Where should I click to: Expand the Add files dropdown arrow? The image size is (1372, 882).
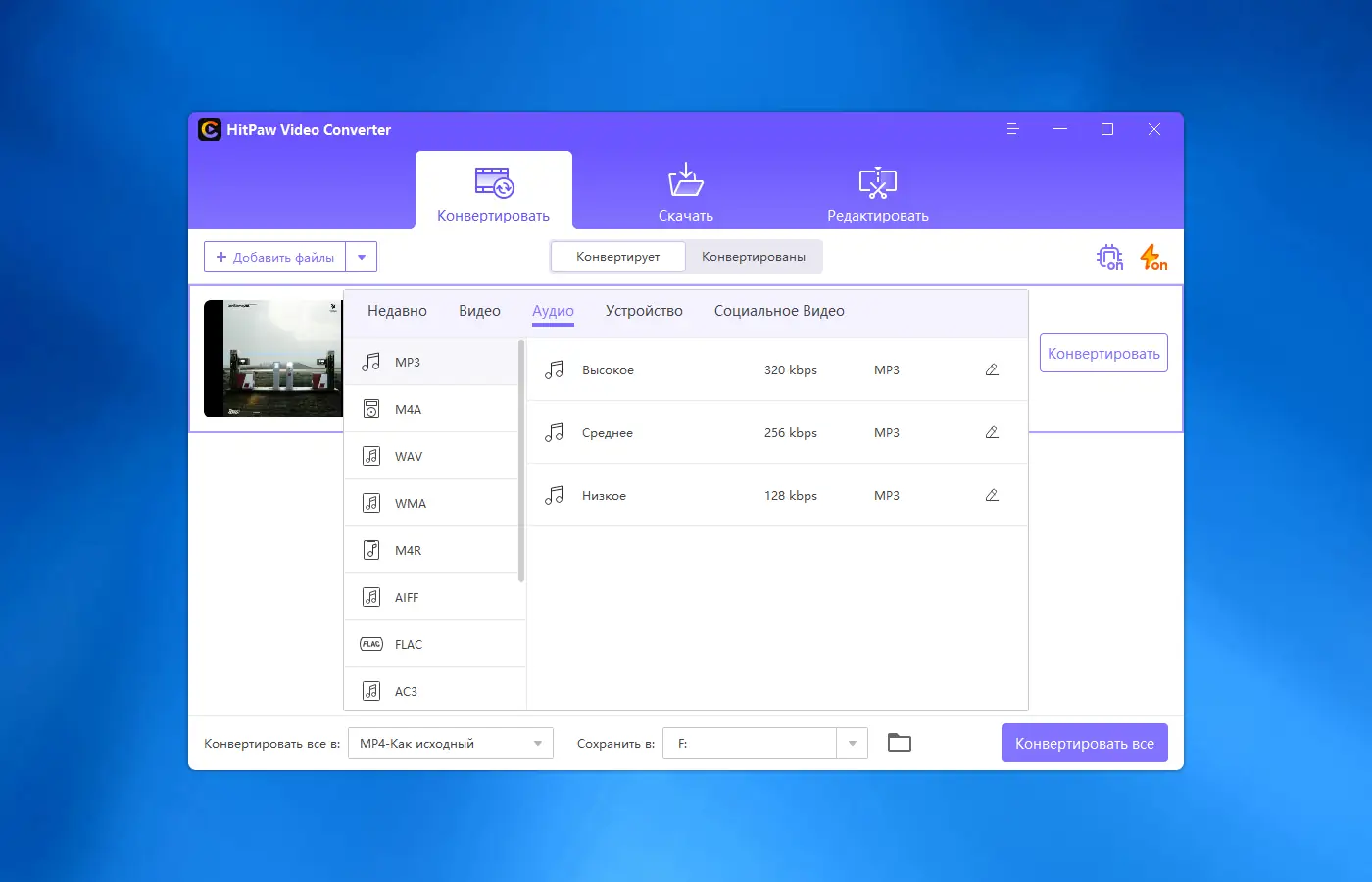[x=362, y=257]
